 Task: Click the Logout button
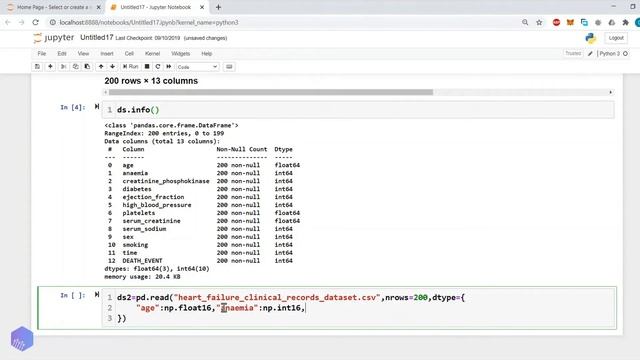(616, 38)
